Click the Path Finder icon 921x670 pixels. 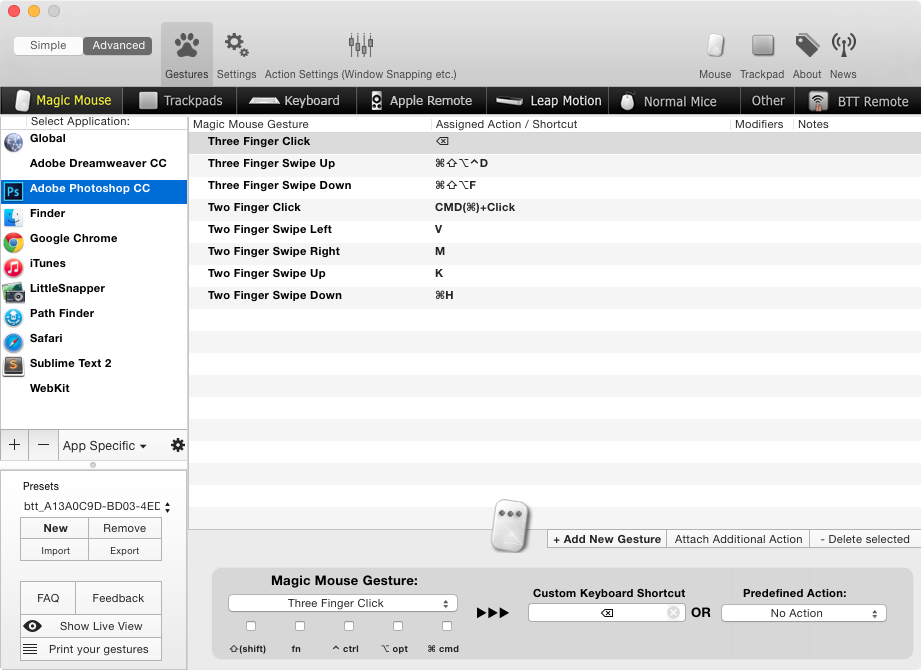[14, 317]
